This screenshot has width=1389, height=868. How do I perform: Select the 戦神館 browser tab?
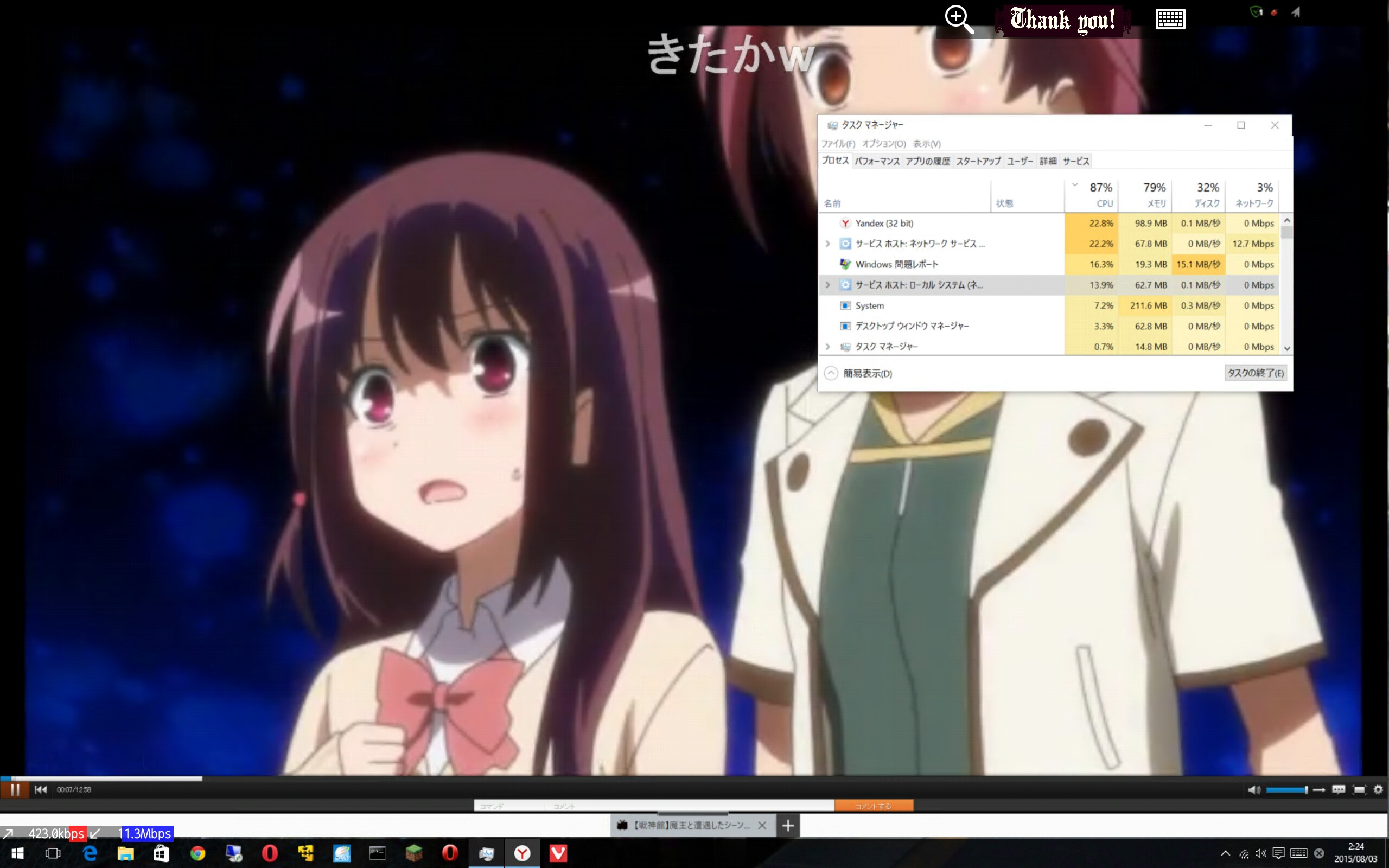tap(692, 826)
